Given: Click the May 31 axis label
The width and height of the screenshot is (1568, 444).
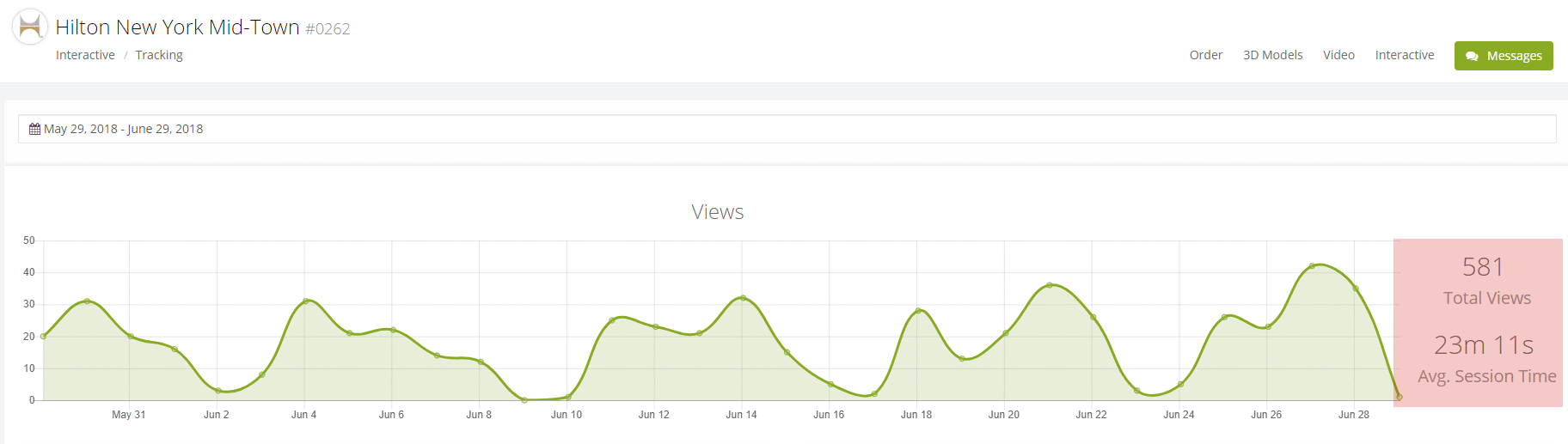Looking at the screenshot, I should click(129, 415).
